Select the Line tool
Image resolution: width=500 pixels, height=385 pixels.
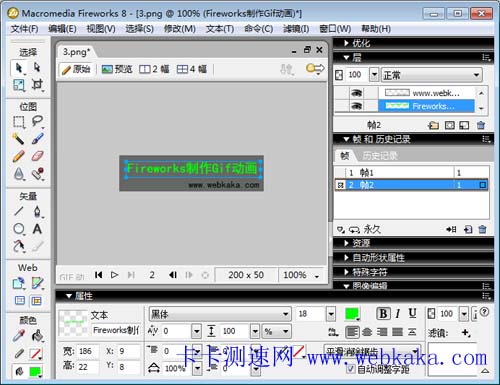[19, 211]
